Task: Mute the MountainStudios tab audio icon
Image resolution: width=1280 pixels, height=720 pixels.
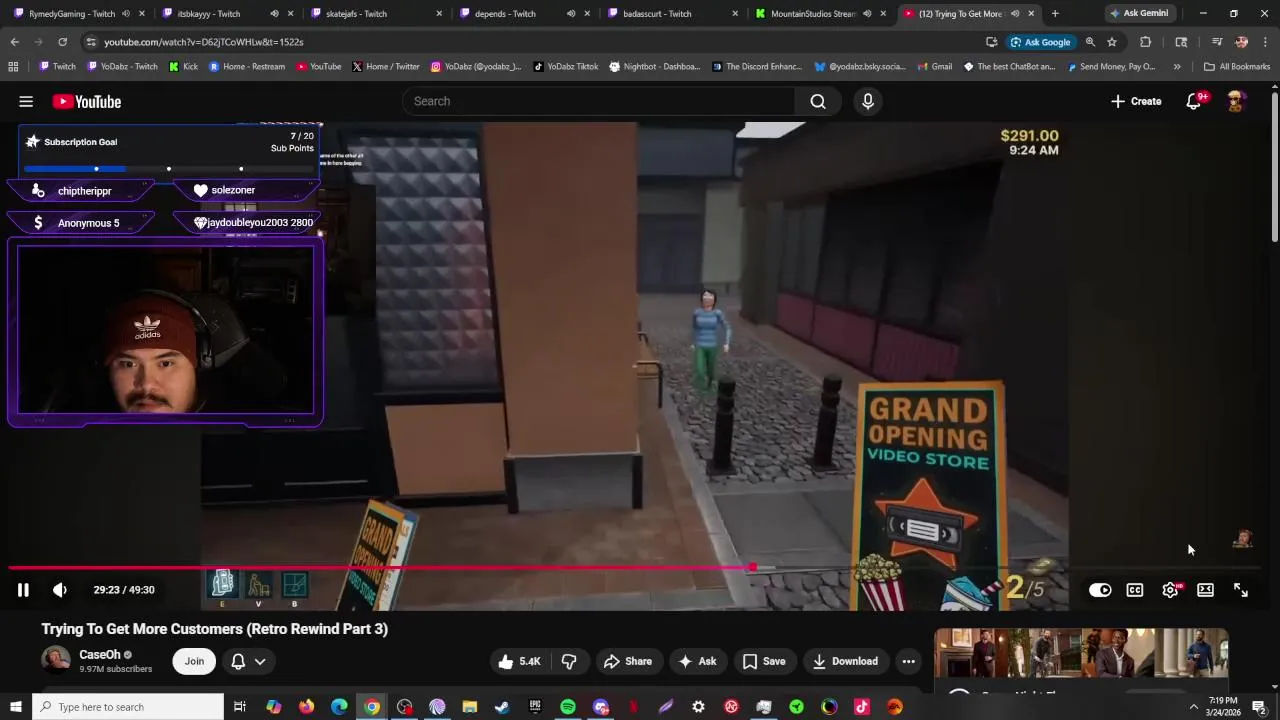Action: coord(867,14)
